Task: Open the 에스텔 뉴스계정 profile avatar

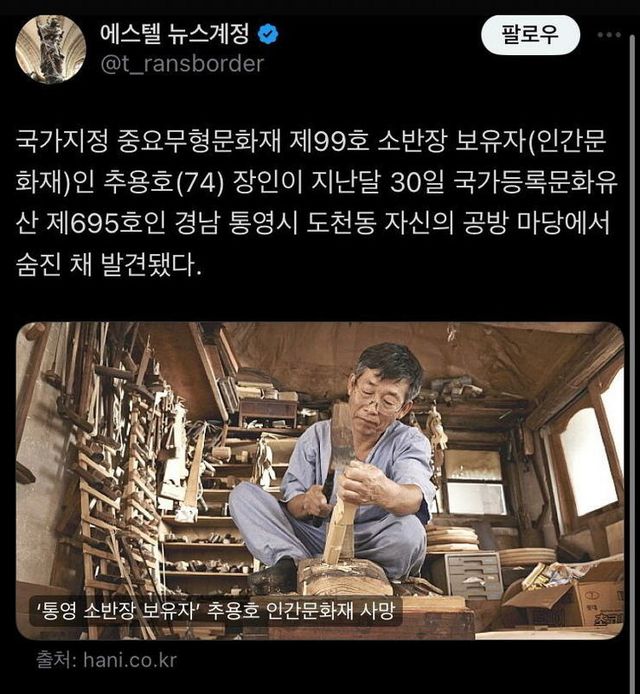Action: 50,49
